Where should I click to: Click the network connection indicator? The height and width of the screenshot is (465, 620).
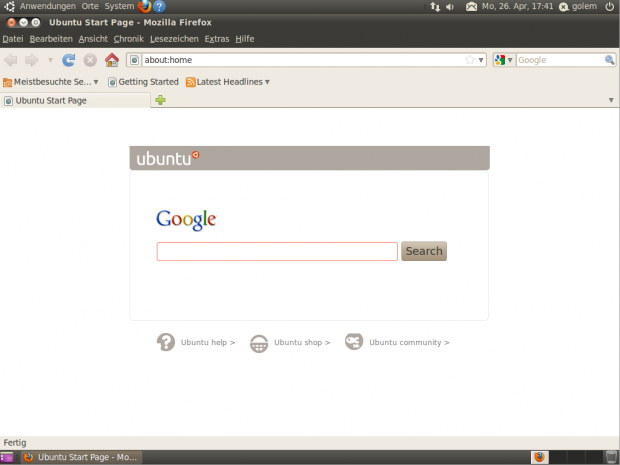(435, 7)
